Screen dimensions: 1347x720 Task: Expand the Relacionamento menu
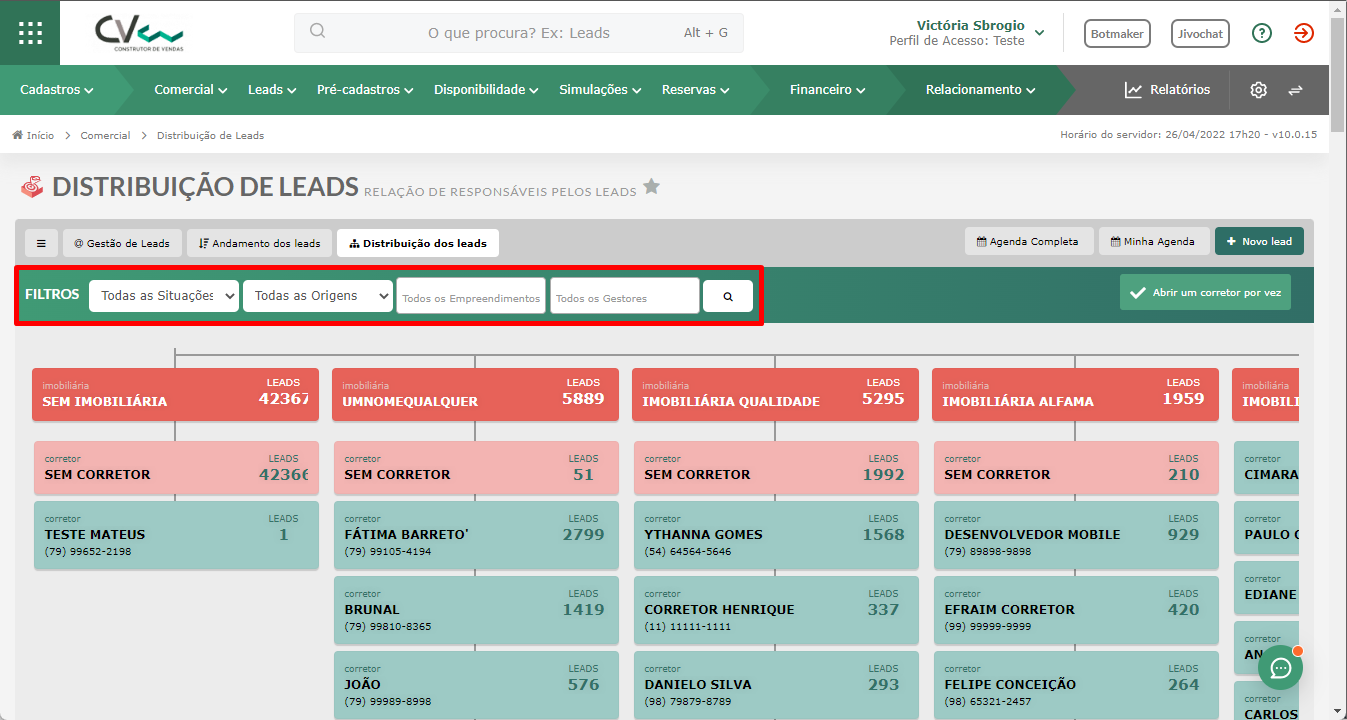(x=980, y=90)
